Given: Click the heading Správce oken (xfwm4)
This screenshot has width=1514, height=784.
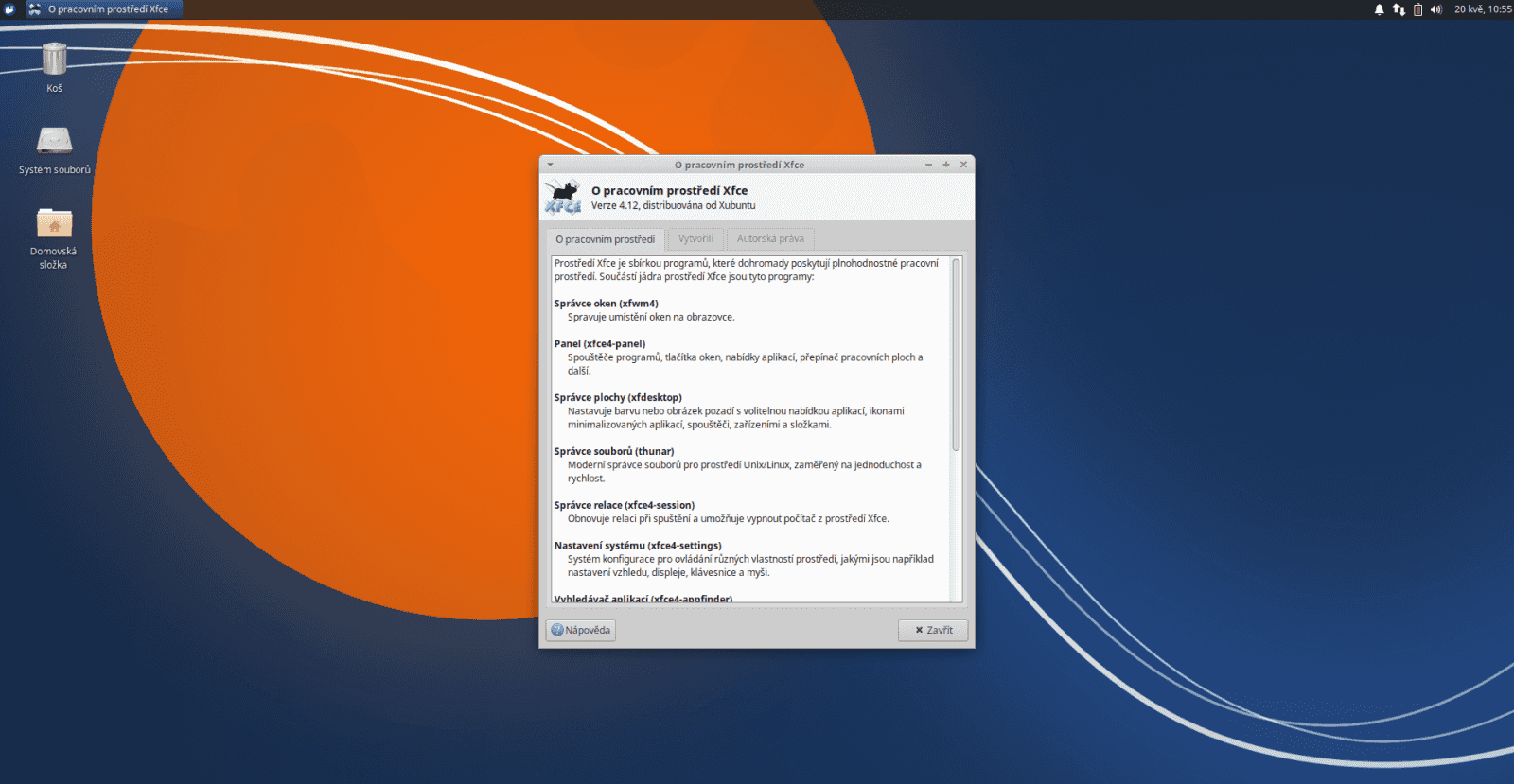Looking at the screenshot, I should [x=607, y=304].
